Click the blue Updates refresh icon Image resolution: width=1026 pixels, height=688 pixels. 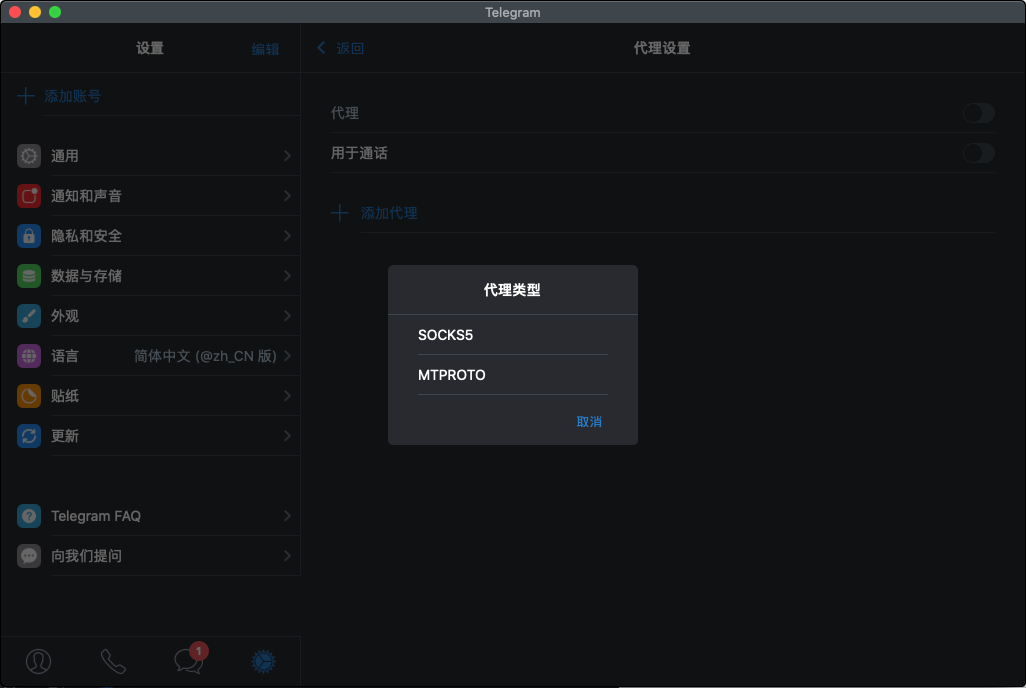click(29, 436)
